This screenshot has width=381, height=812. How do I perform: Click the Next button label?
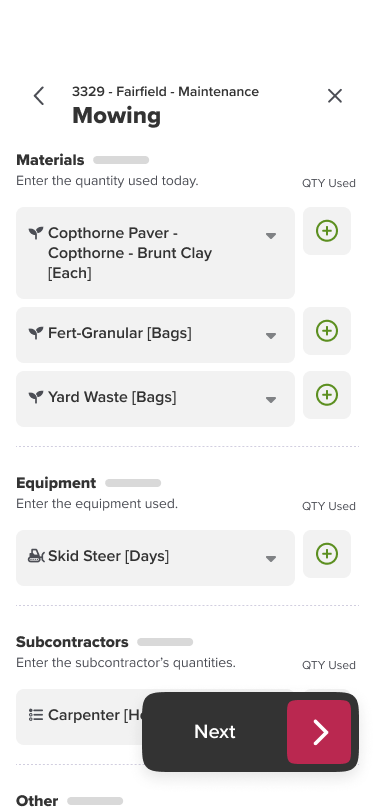tap(215, 732)
